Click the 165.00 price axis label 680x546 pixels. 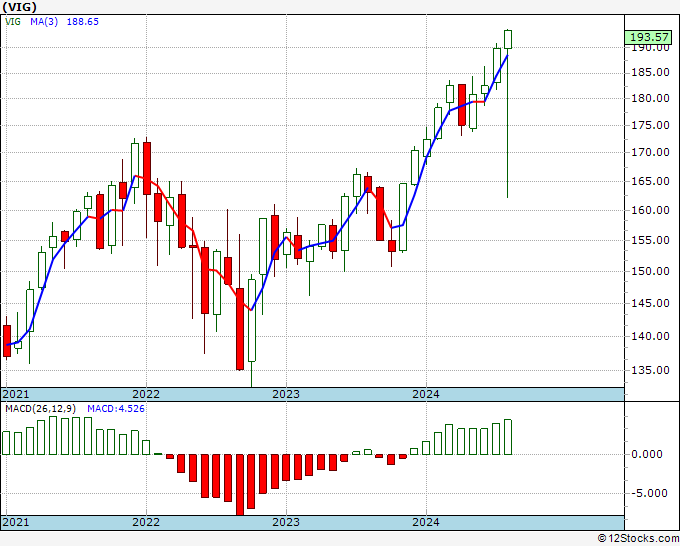[x=651, y=181]
